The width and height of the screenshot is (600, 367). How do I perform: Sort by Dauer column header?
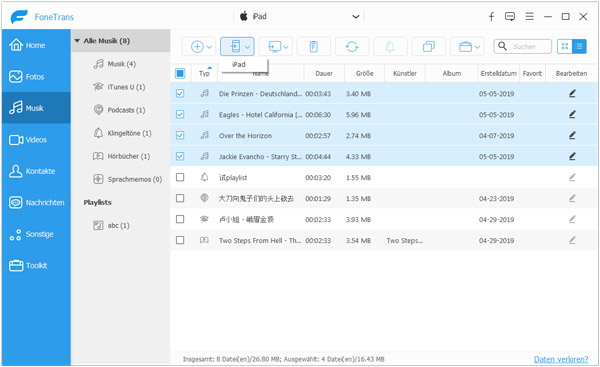(x=324, y=73)
